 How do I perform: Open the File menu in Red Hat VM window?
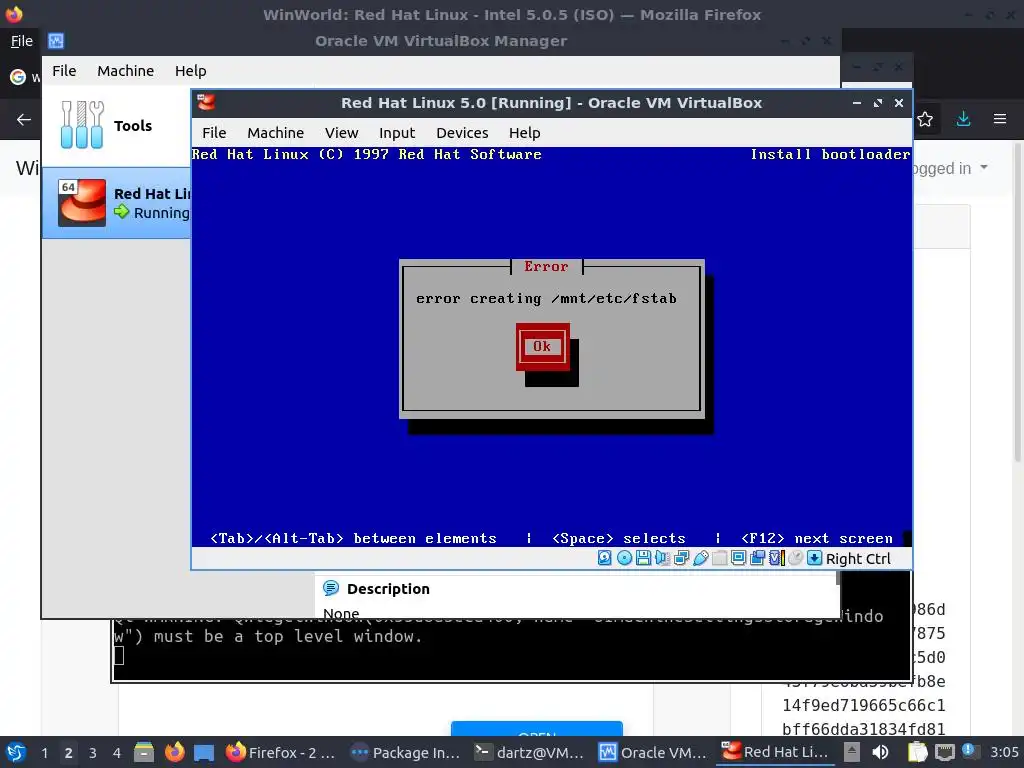click(x=214, y=133)
